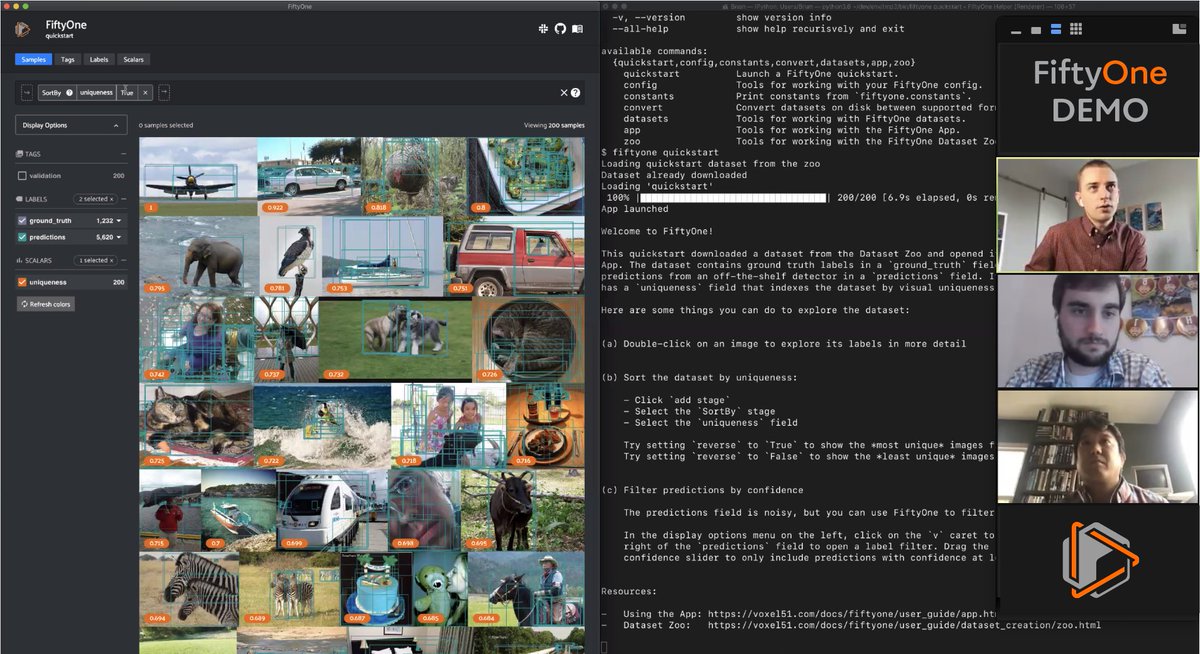Viewport: 1200px width, 654px height.
Task: Open the help question mark icon
Action: [575, 93]
